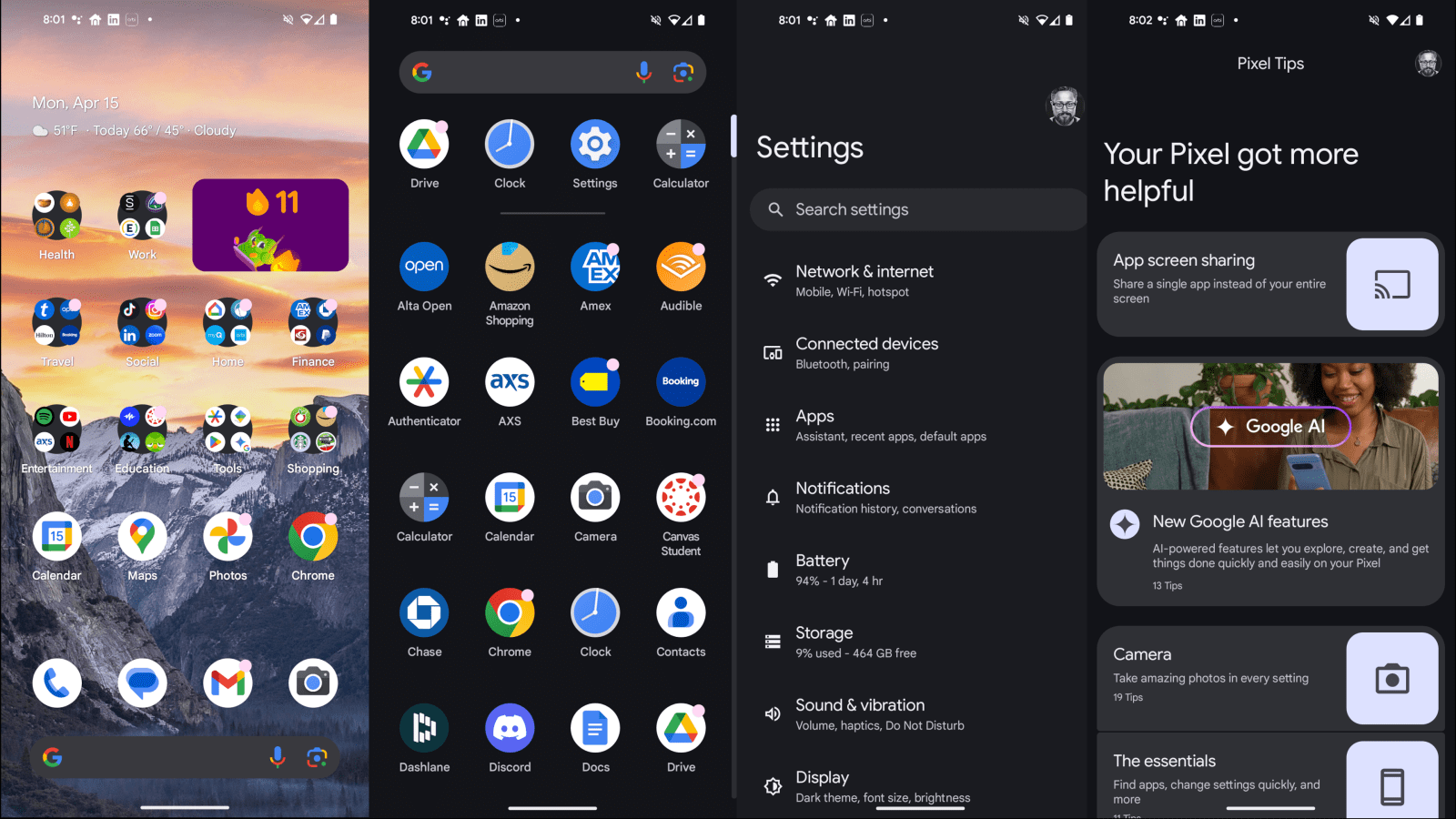Open the Education folder

coord(142,430)
